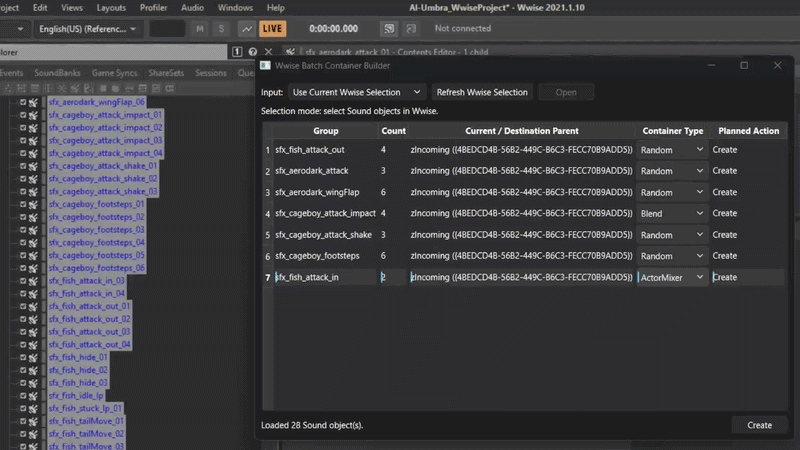Image resolution: width=800 pixels, height=450 pixels.
Task: Toggle checkbox for sfx_cageboy_attack_impact_03
Action: click(23, 140)
